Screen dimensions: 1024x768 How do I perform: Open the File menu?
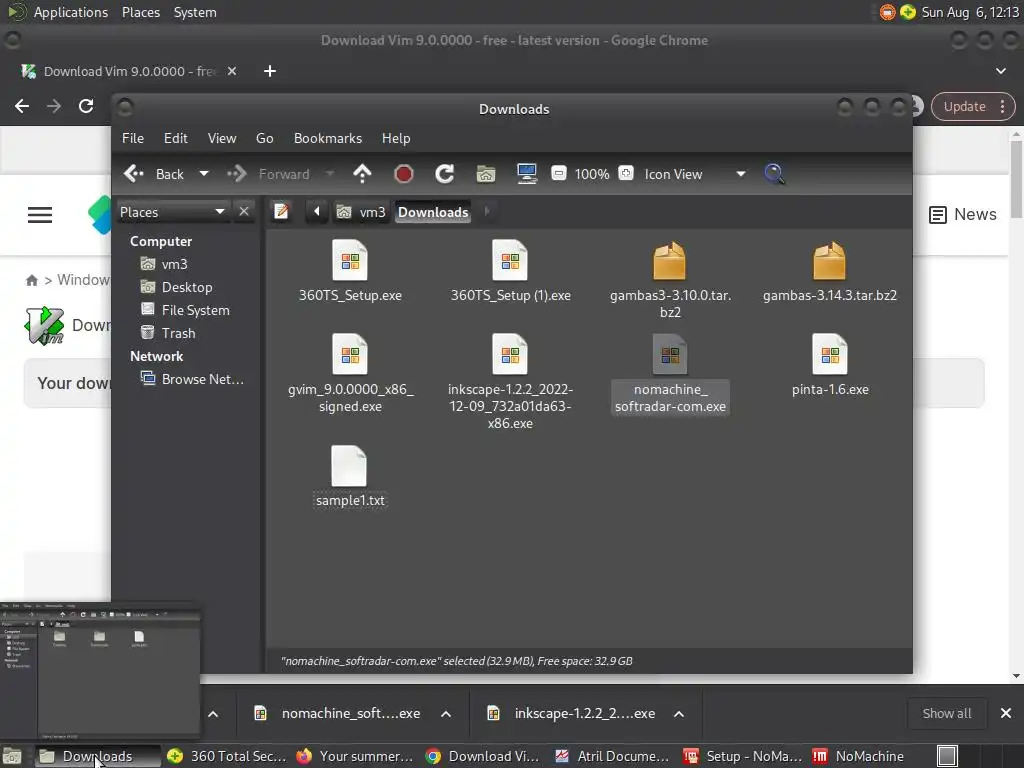[x=133, y=138]
